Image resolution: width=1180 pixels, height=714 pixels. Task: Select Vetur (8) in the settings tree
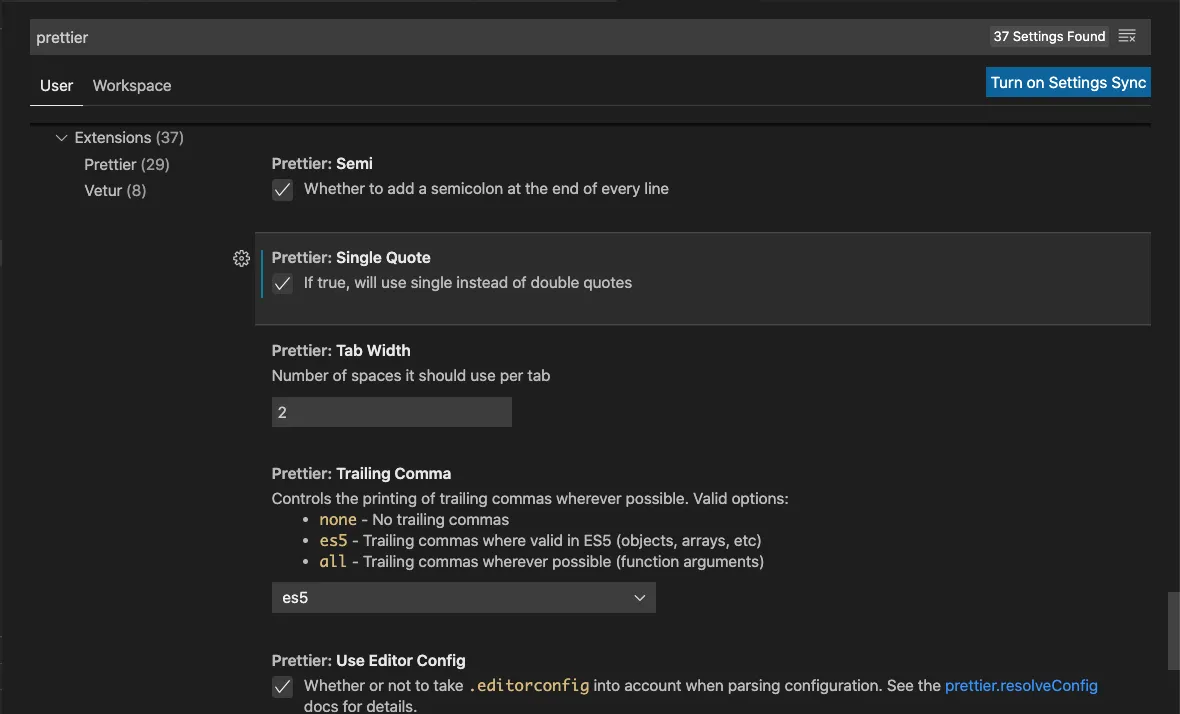tap(115, 190)
